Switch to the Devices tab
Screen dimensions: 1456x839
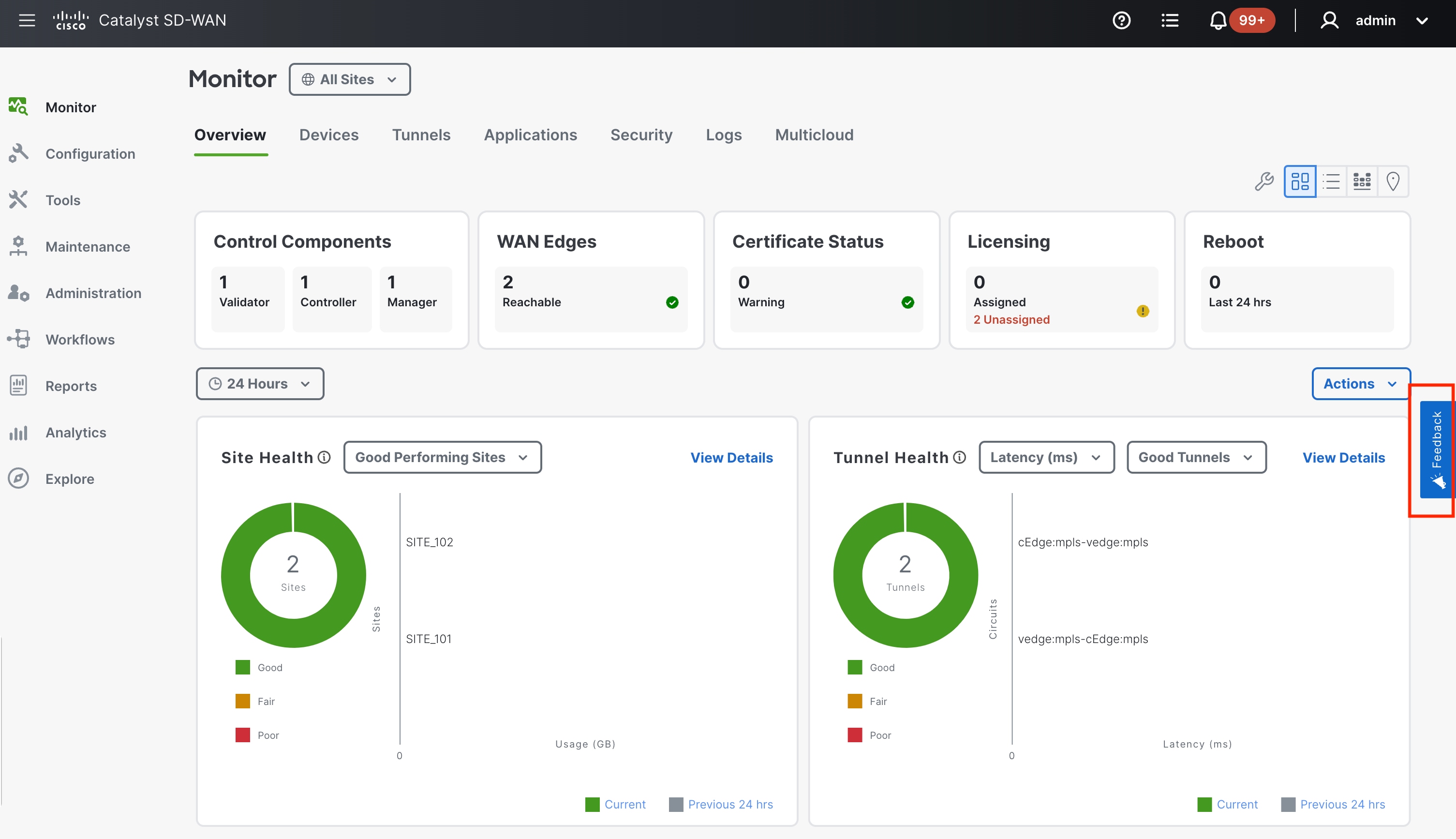[x=329, y=135]
